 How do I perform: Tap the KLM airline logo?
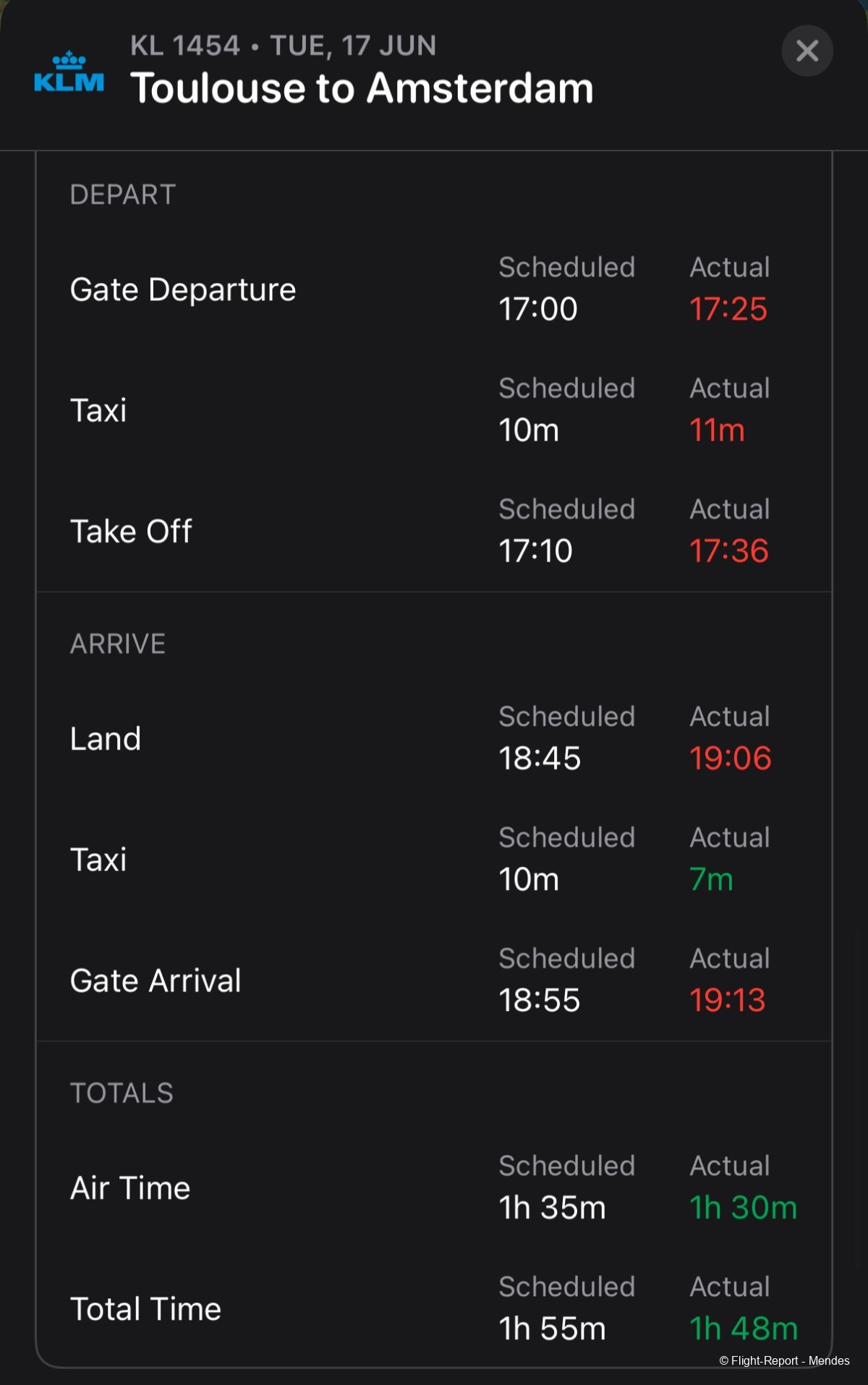click(69, 71)
